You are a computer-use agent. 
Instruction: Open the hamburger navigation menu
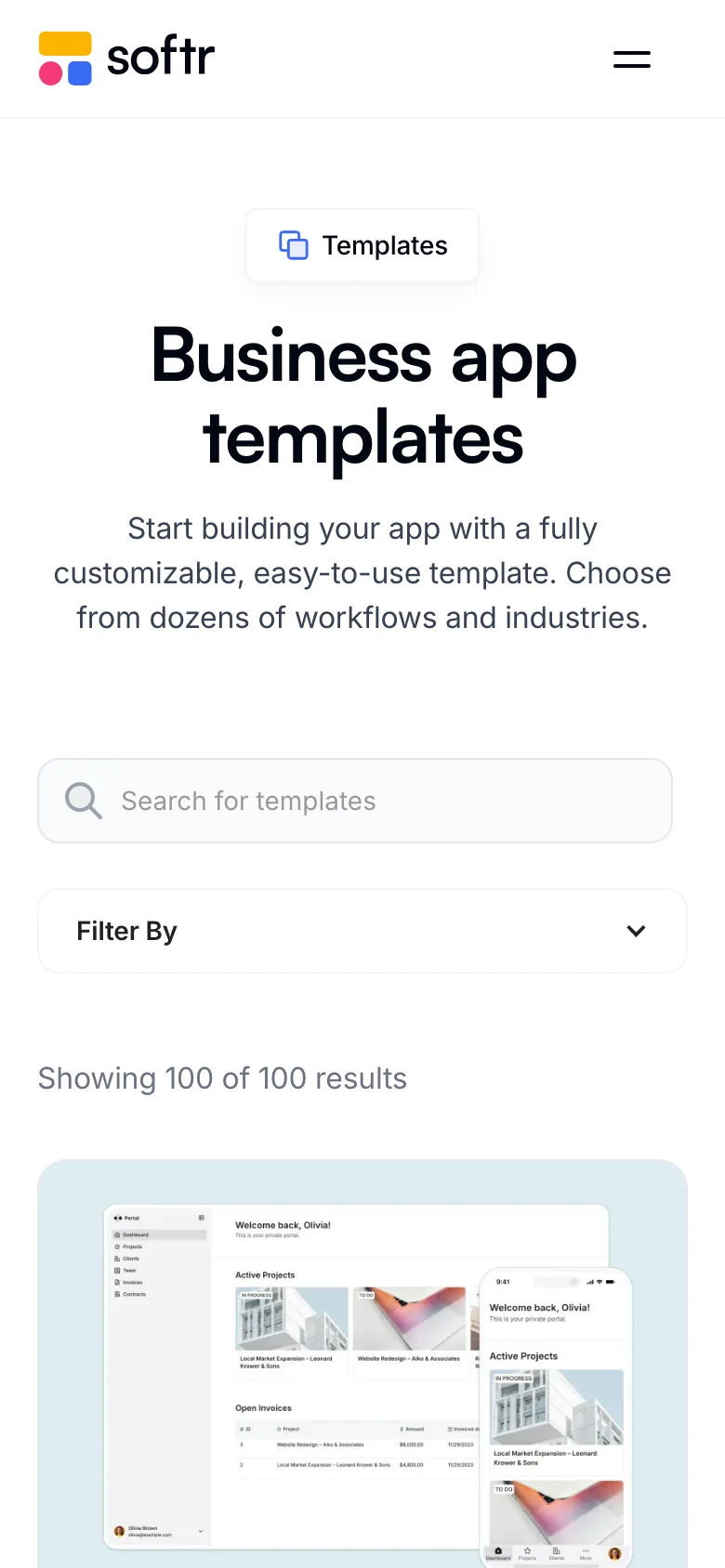coord(632,58)
